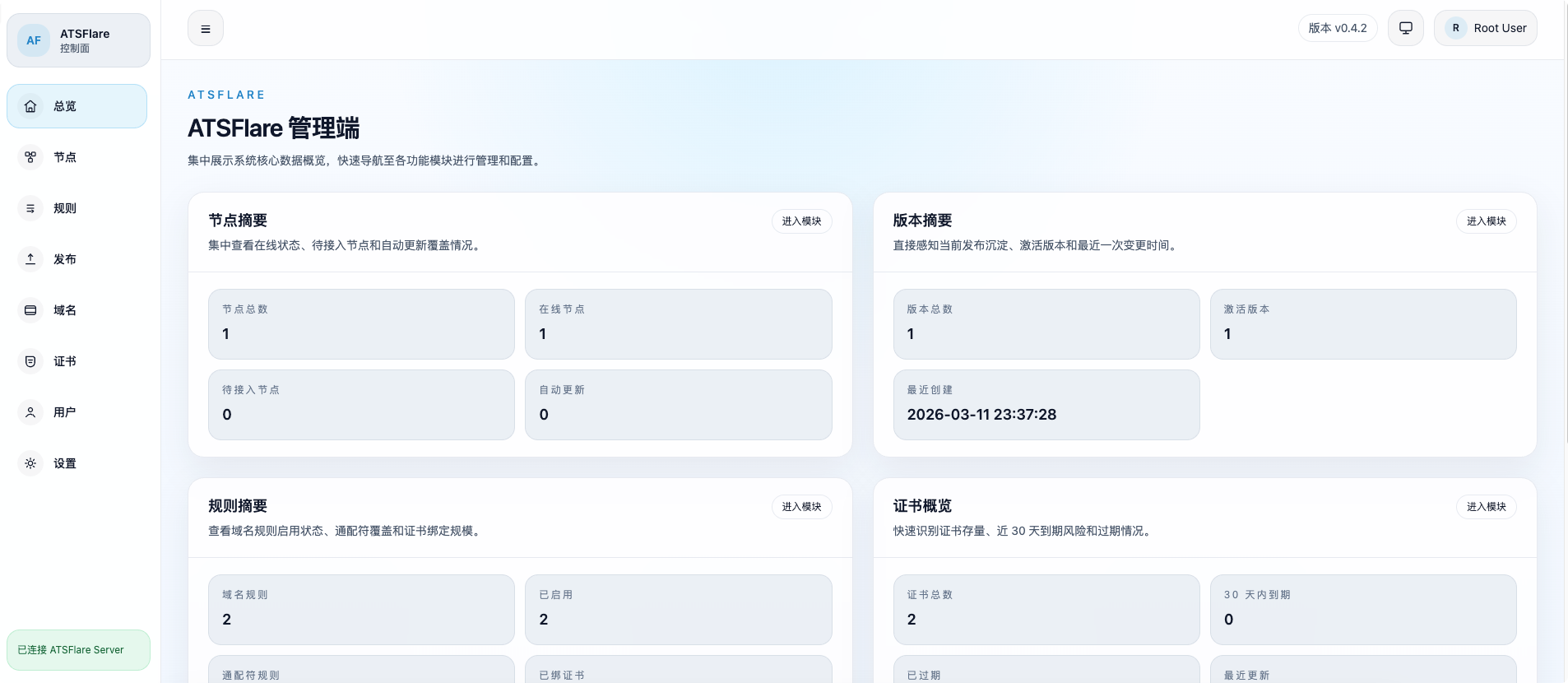Switch to 域名 menu label
Image resolution: width=1568 pixels, height=683 pixels.
tap(65, 310)
